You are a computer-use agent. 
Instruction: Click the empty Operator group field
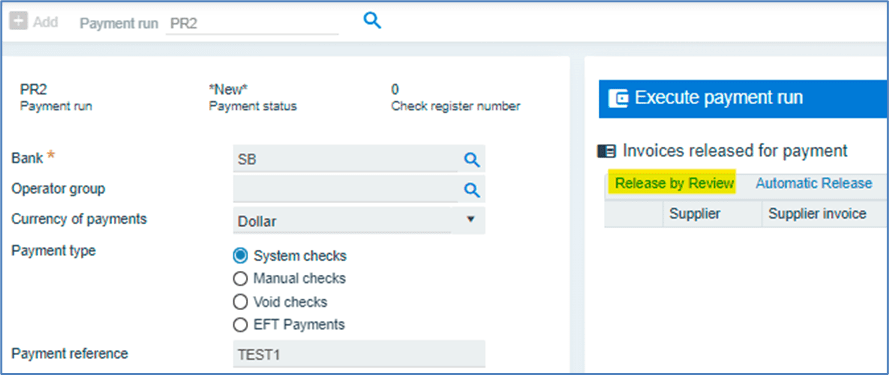click(x=345, y=189)
